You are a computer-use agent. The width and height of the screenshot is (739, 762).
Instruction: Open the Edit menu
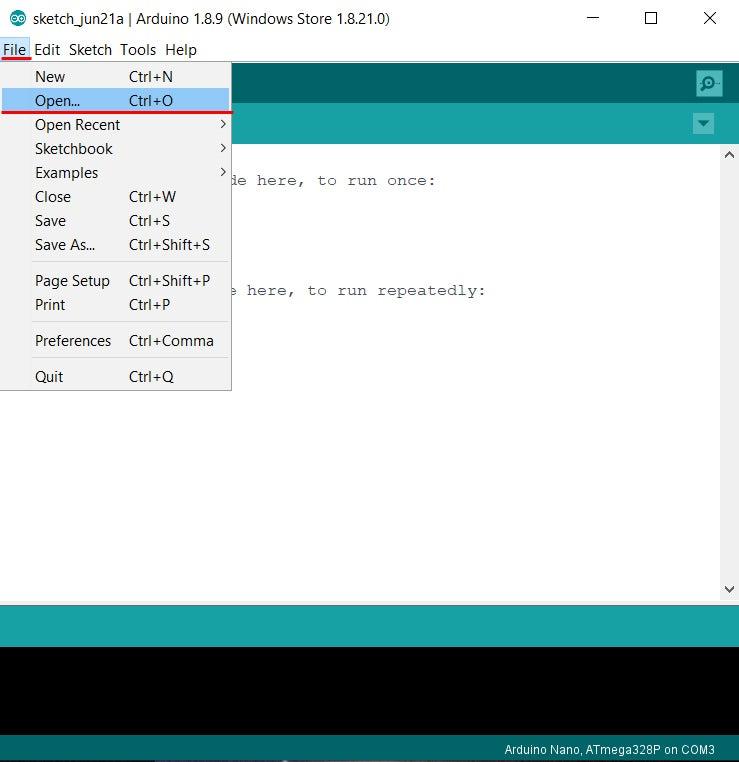[x=47, y=50]
